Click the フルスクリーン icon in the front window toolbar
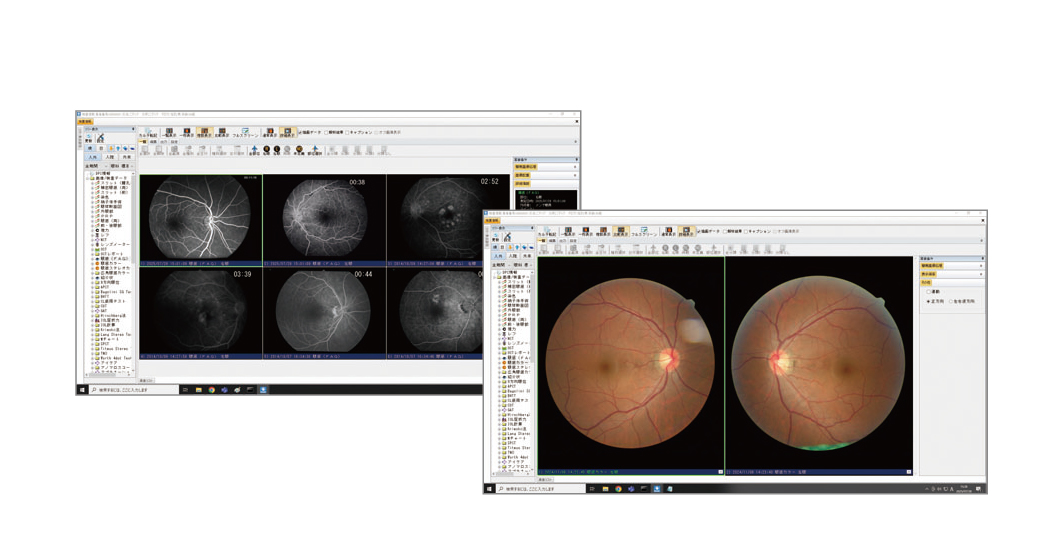The width and height of the screenshot is (1052, 543). (643, 231)
